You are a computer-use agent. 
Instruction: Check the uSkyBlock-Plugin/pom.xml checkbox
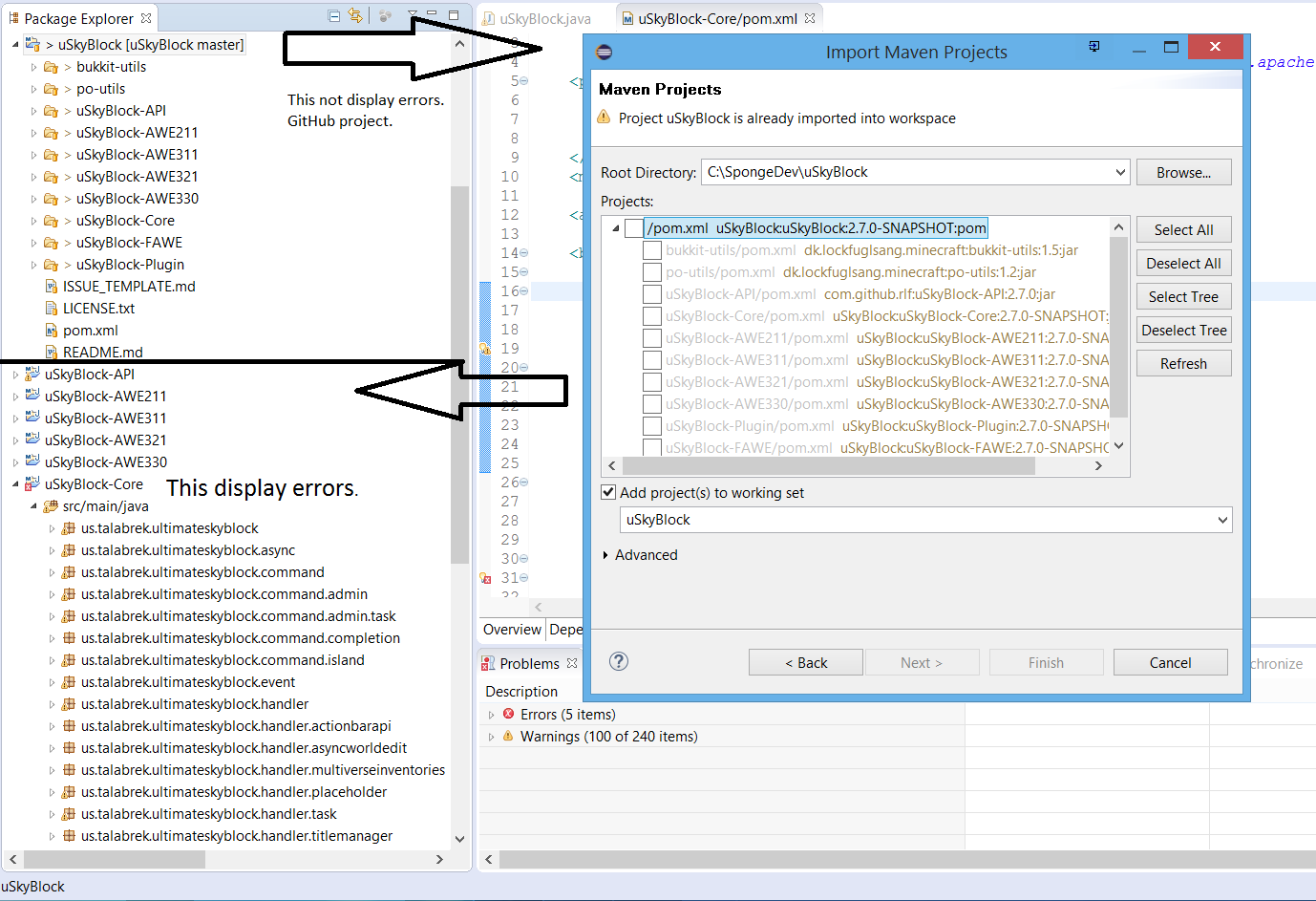(652, 426)
